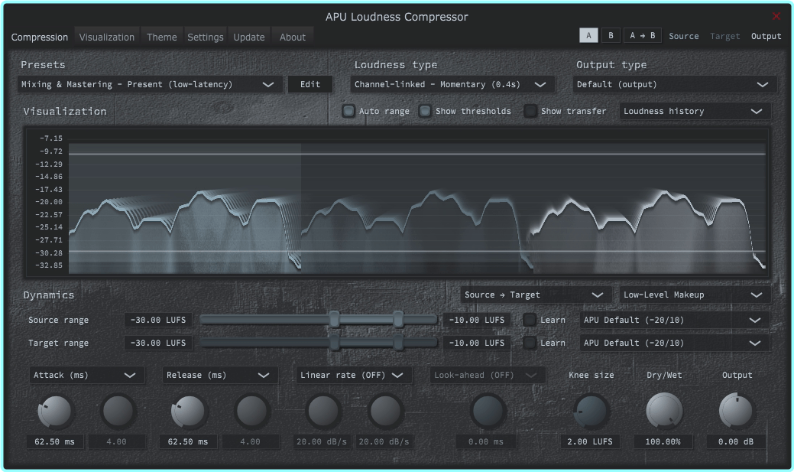794x472 pixels.
Task: Open the Loudness type dropdown
Action: (452, 84)
